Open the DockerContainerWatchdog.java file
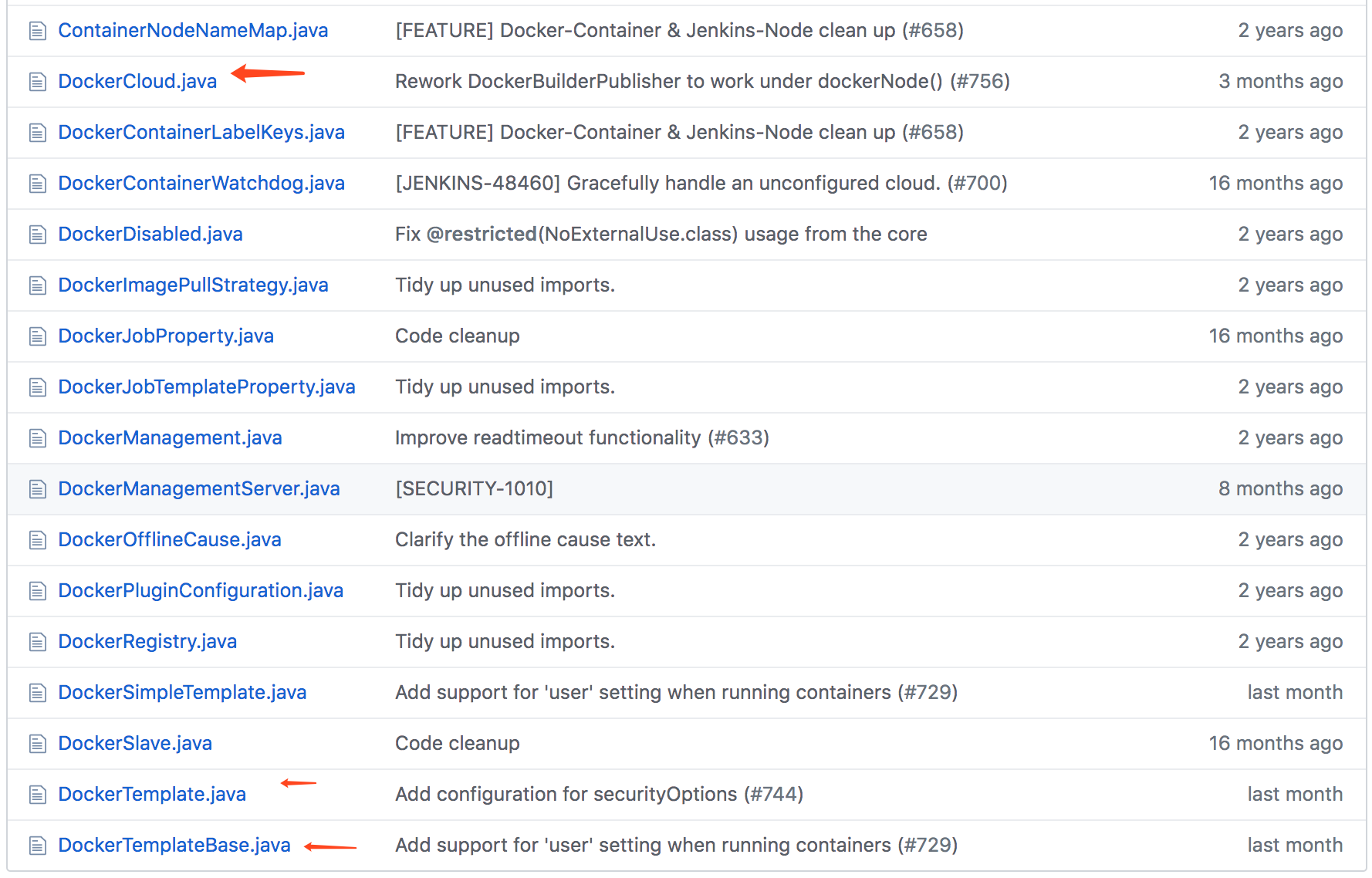 pos(201,184)
